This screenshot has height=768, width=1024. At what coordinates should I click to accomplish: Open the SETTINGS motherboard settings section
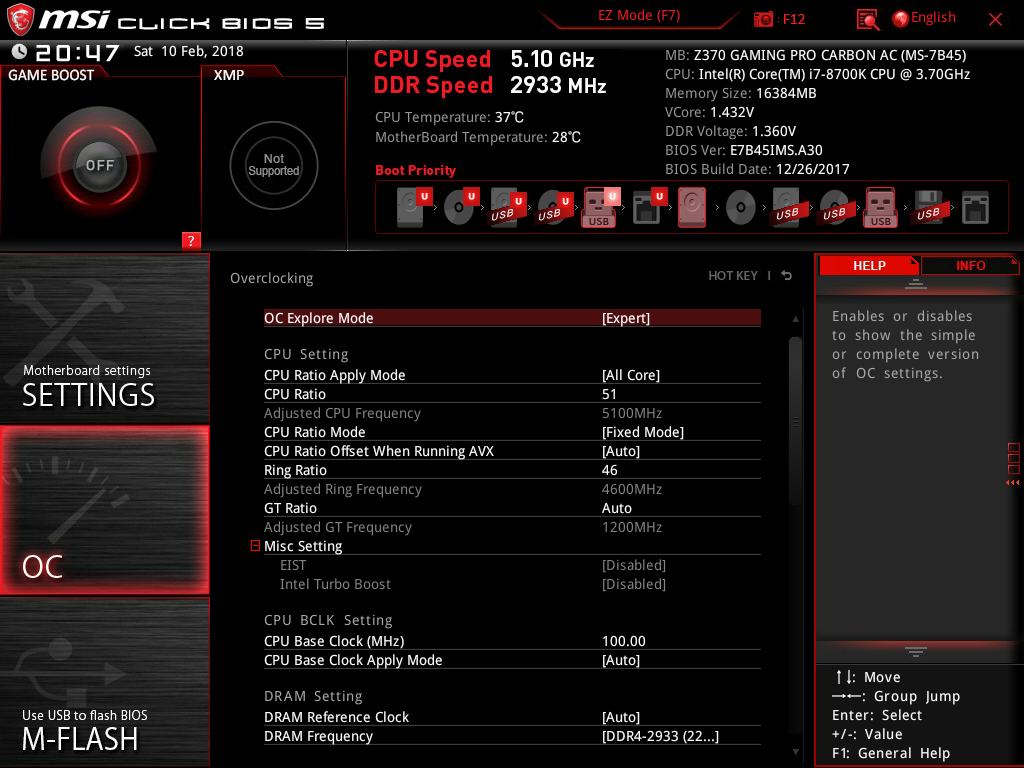pos(104,338)
